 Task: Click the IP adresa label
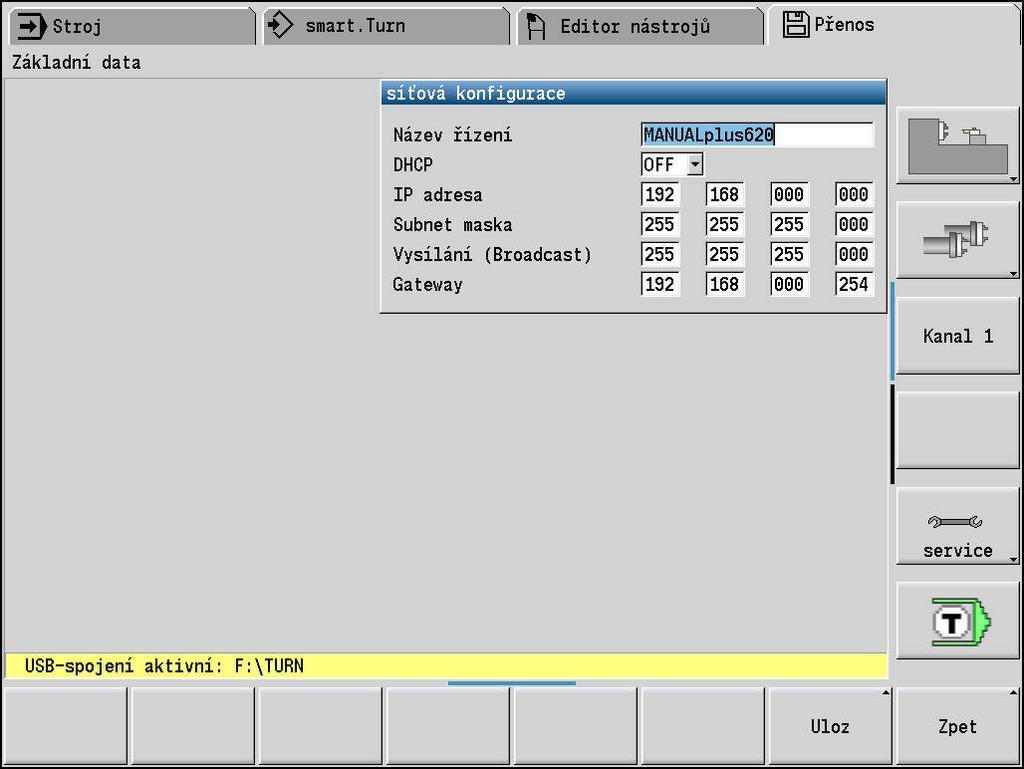click(438, 195)
